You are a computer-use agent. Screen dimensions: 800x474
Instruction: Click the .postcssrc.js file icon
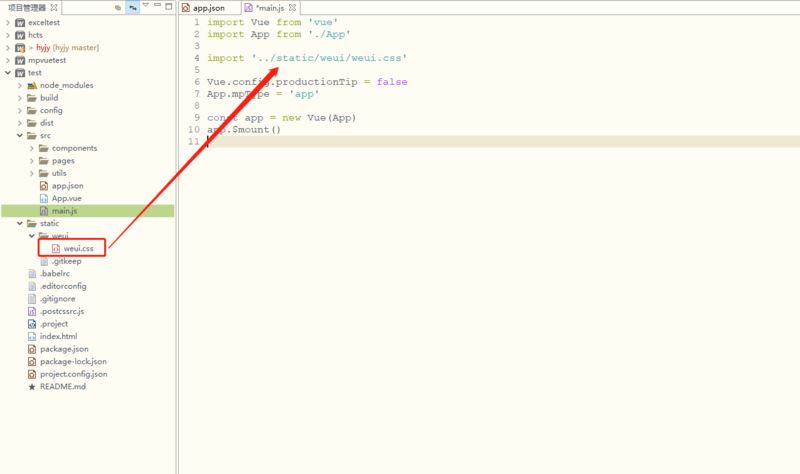point(32,311)
